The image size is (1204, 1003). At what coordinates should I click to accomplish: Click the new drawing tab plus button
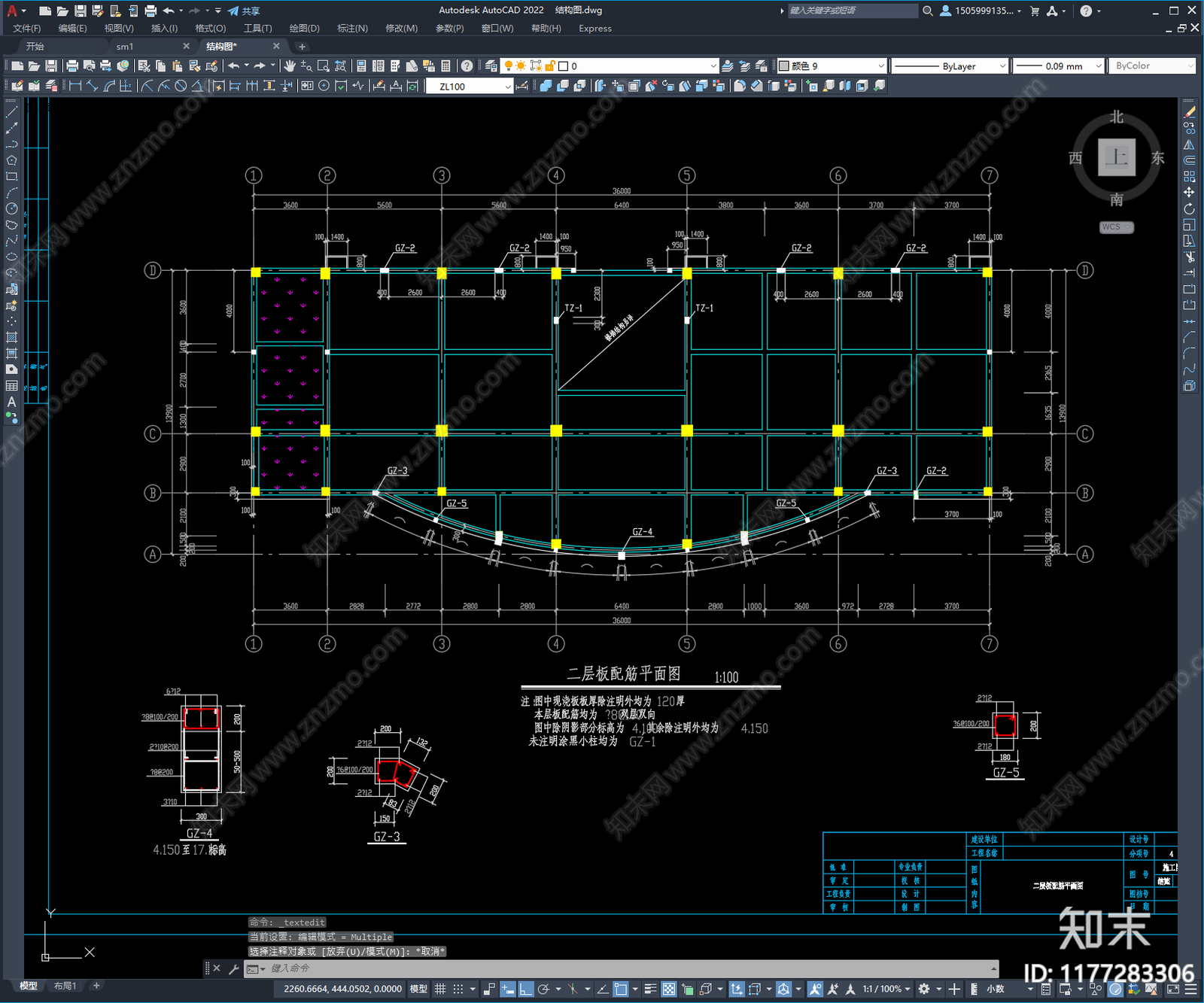302,47
